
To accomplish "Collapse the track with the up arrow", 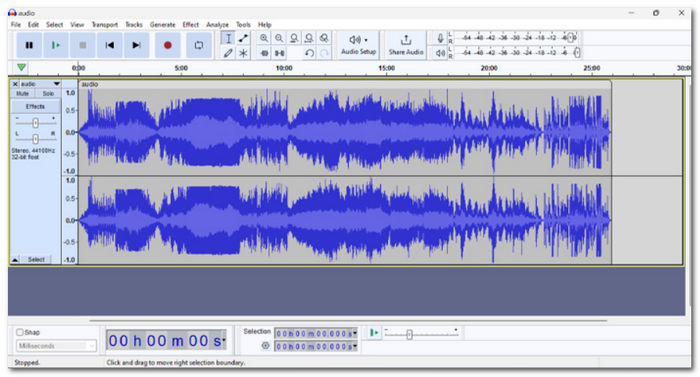I will [x=15, y=260].
